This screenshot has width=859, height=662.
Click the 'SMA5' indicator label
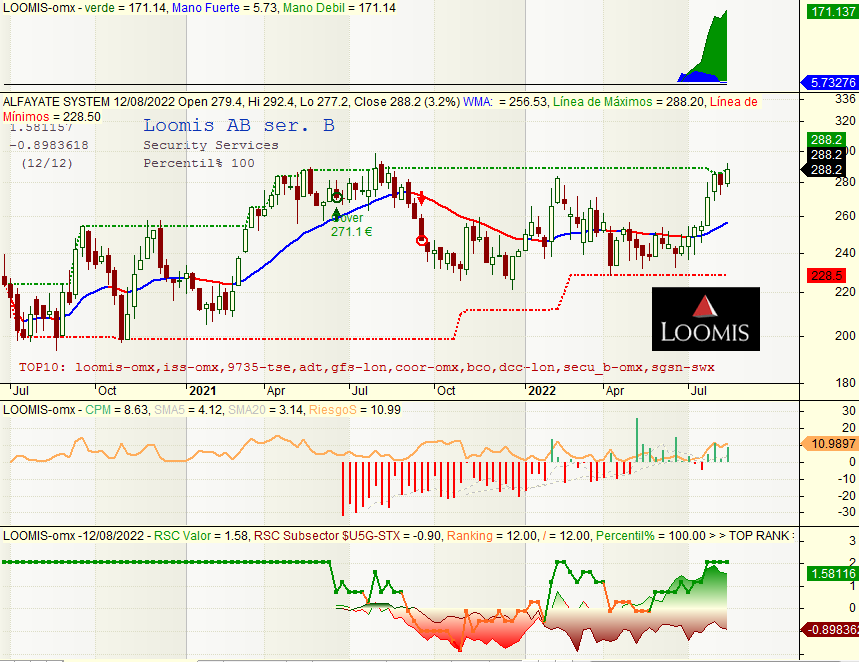[x=167, y=410]
